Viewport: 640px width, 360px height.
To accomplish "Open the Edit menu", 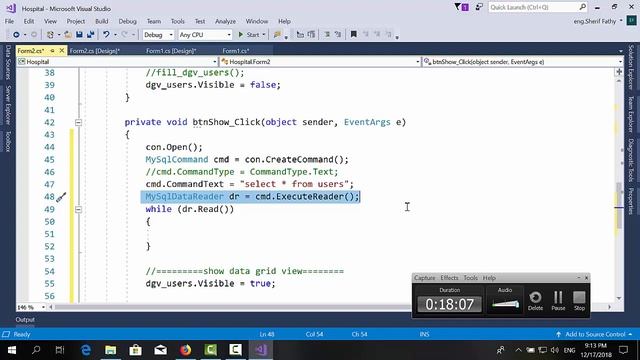I will [29, 21].
